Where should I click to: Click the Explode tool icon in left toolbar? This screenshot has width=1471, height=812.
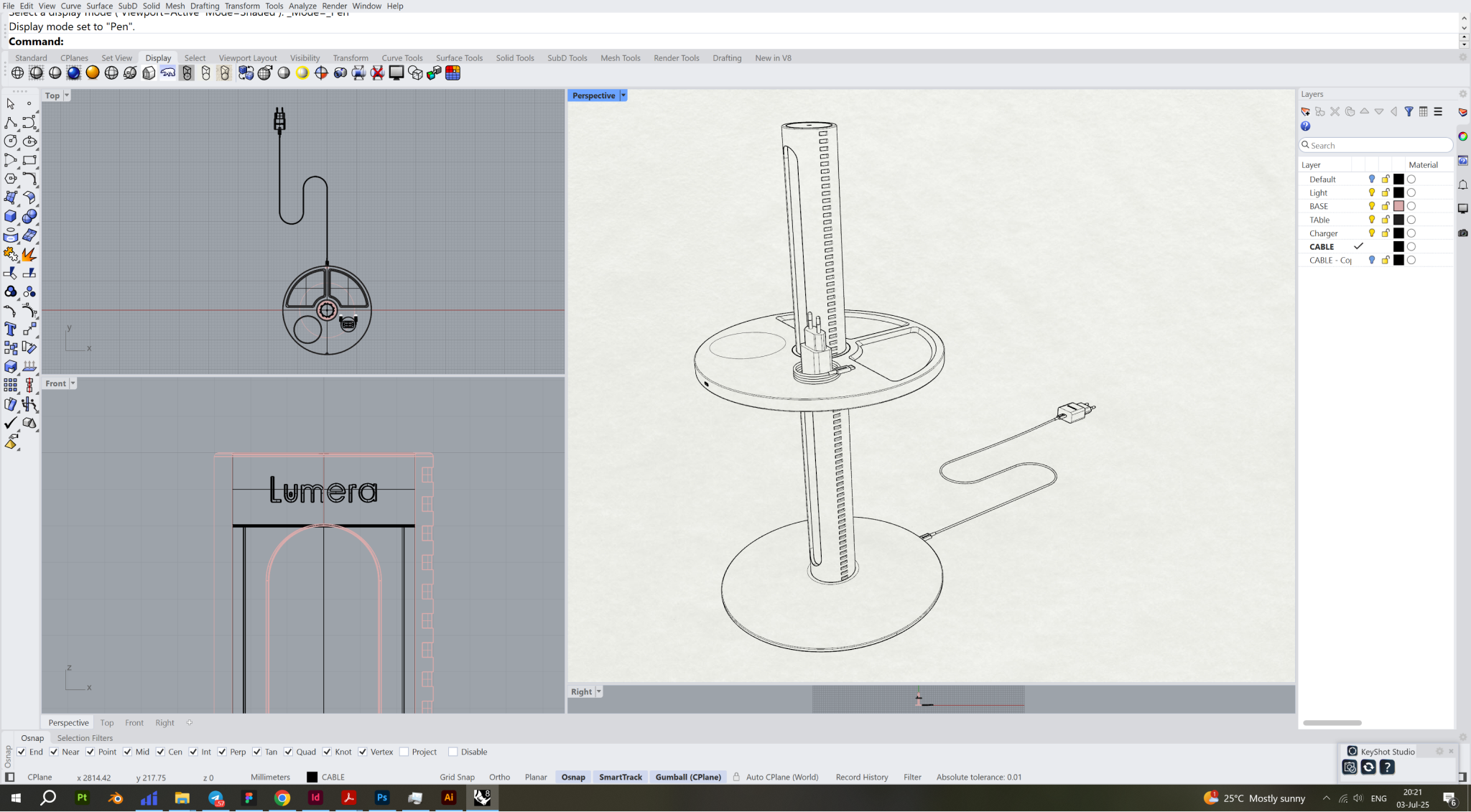[29, 254]
